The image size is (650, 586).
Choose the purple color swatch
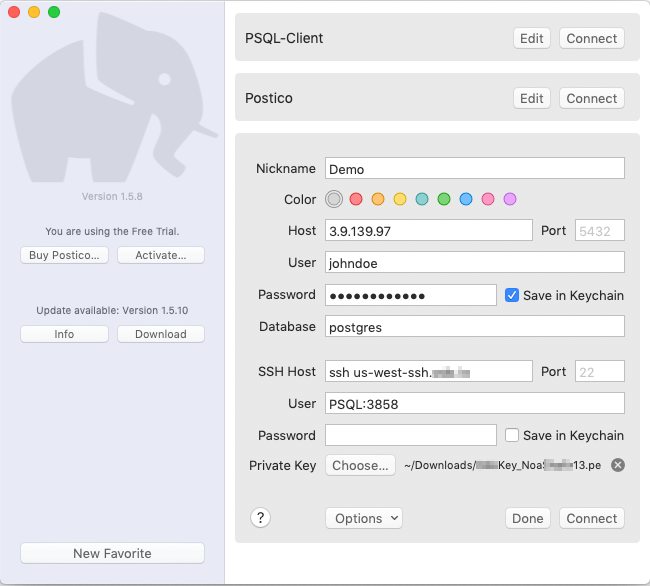point(509,199)
